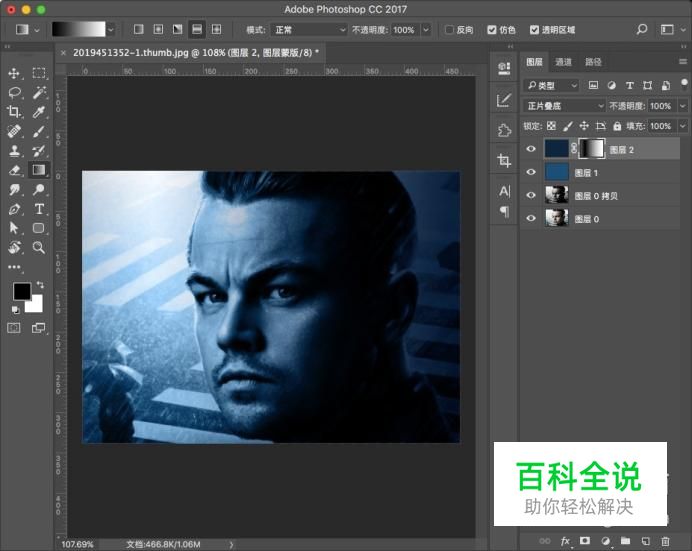Create a new layer group
Screen dimensions: 692x551
coord(625,541)
